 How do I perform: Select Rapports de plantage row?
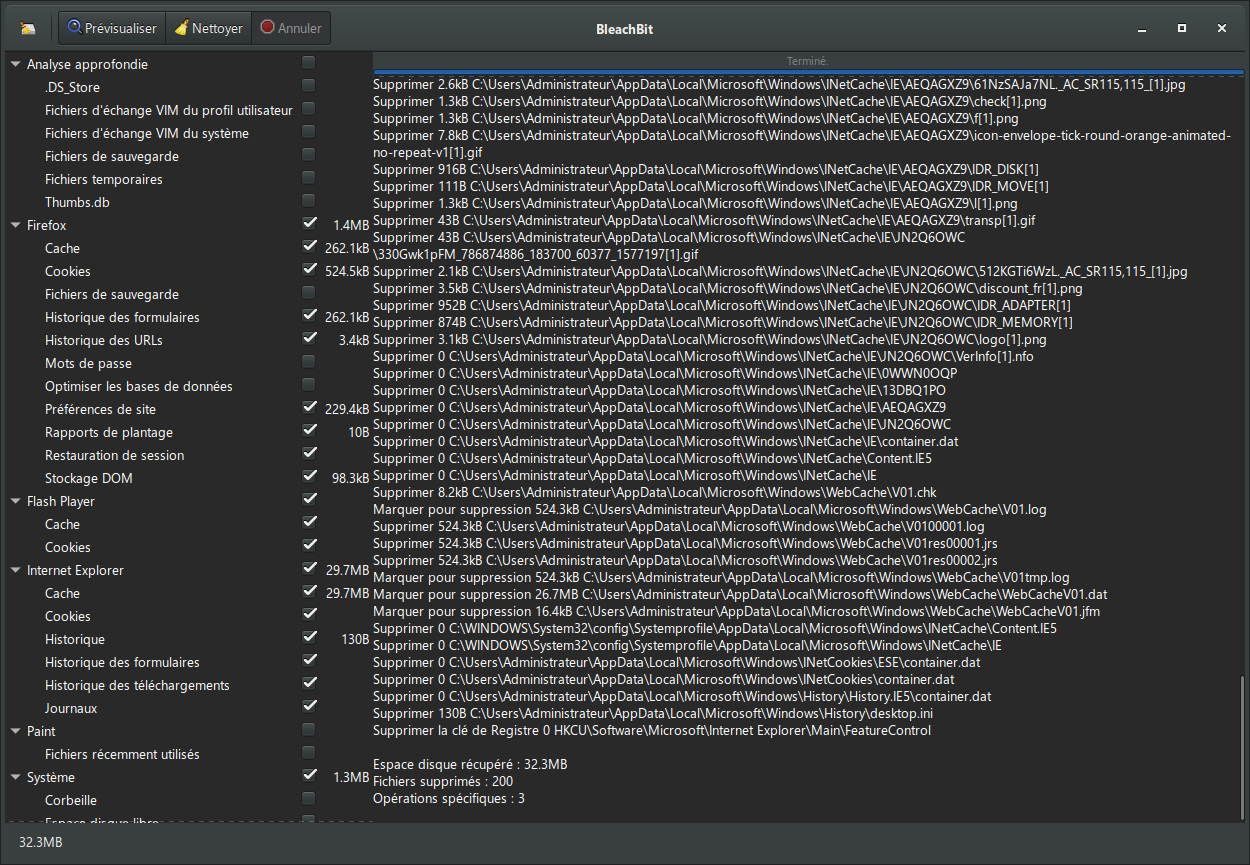187,432
